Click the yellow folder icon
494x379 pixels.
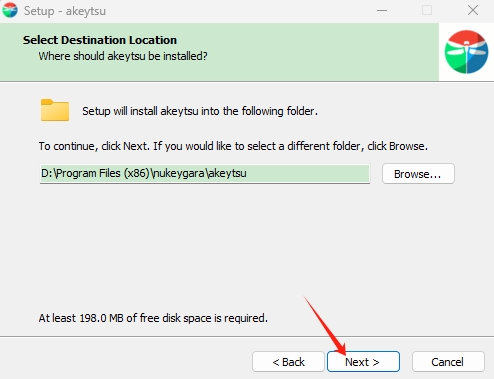click(x=55, y=110)
